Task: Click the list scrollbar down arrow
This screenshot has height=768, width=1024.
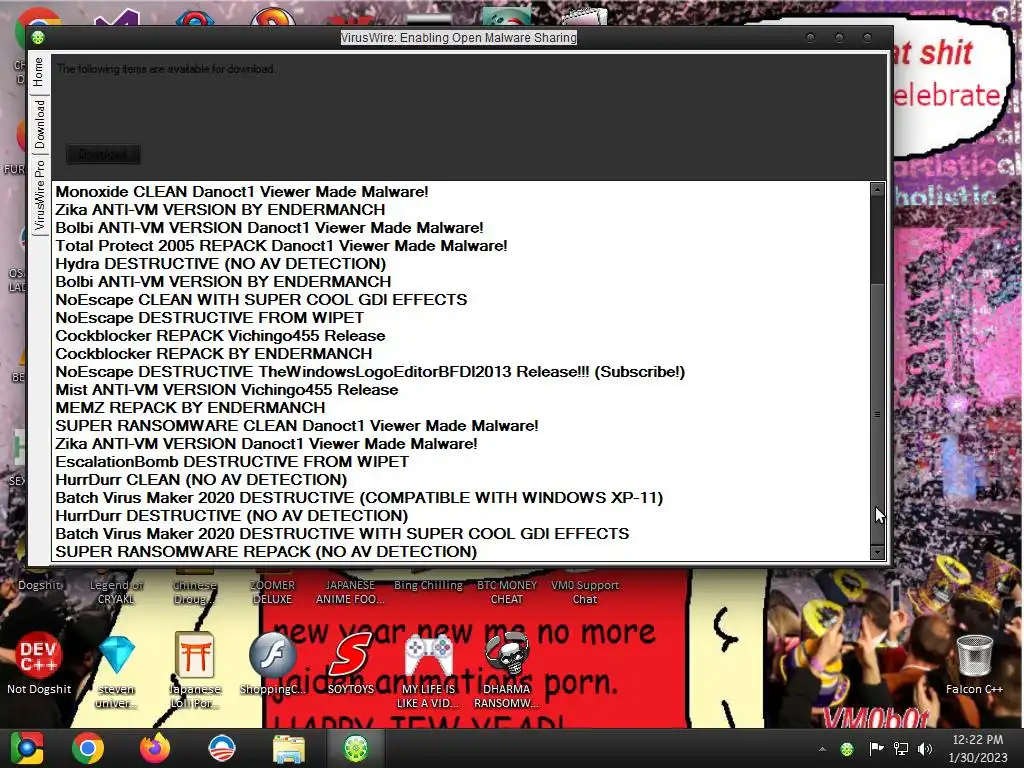Action: pos(878,552)
